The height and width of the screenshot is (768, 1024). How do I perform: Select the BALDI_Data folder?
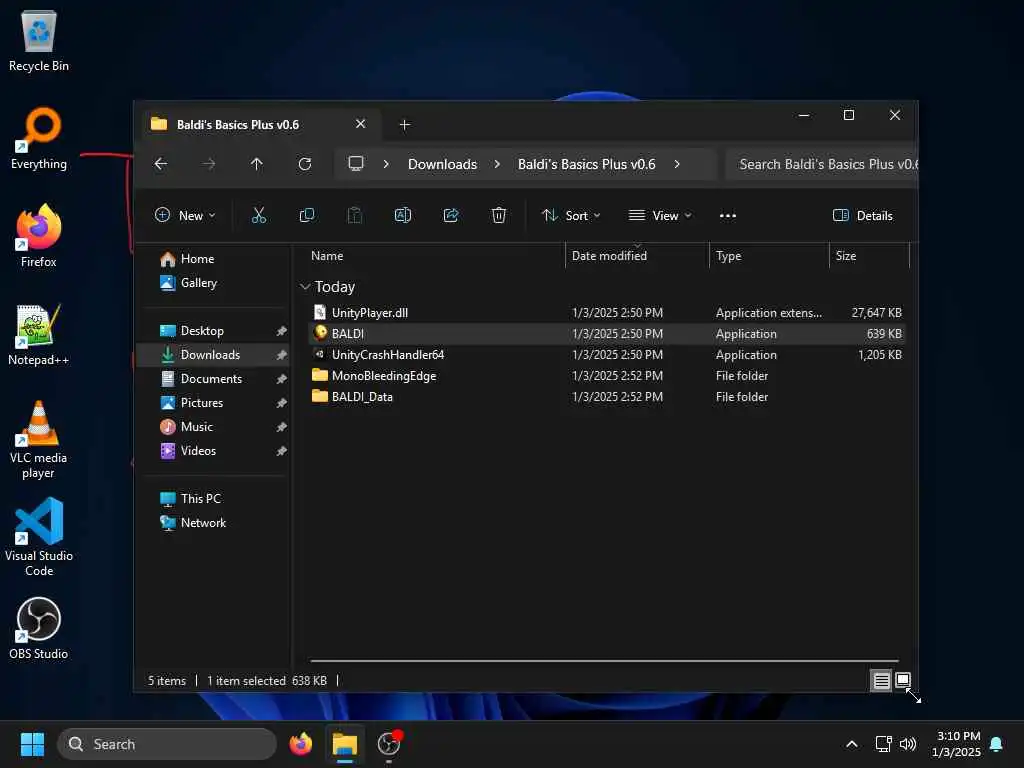(x=606, y=396)
